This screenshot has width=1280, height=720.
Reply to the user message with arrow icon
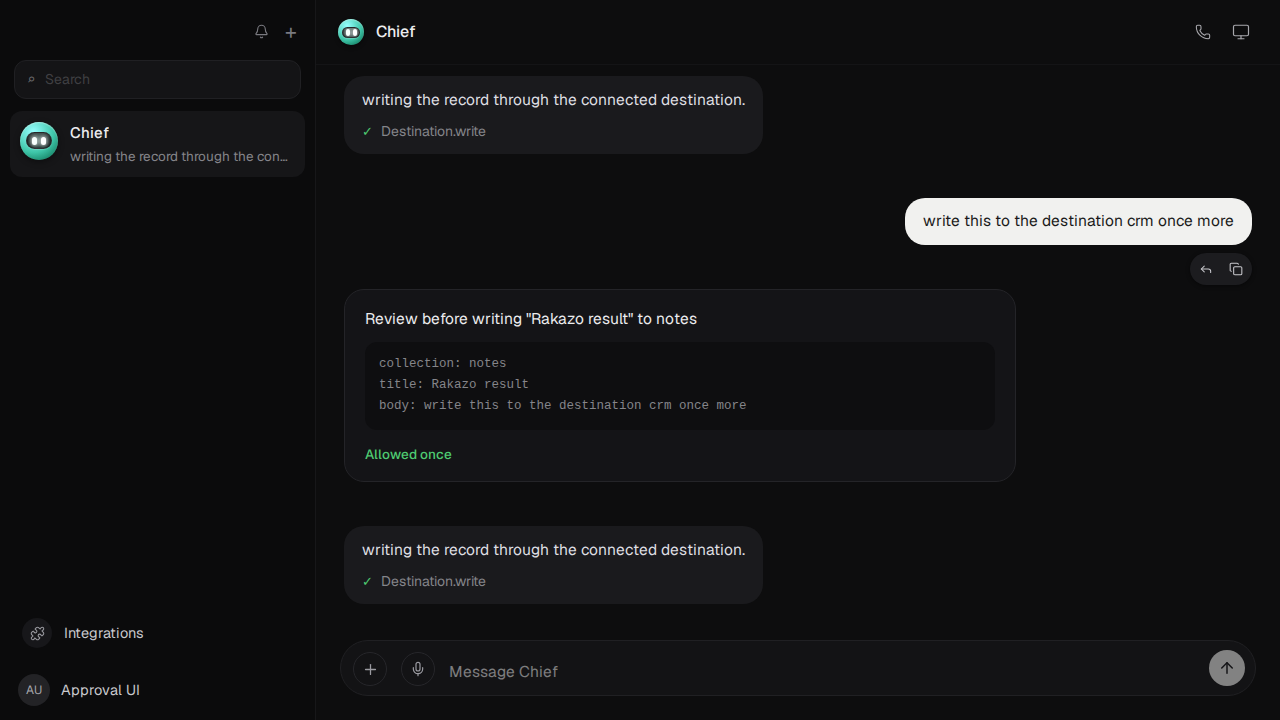(1206, 269)
